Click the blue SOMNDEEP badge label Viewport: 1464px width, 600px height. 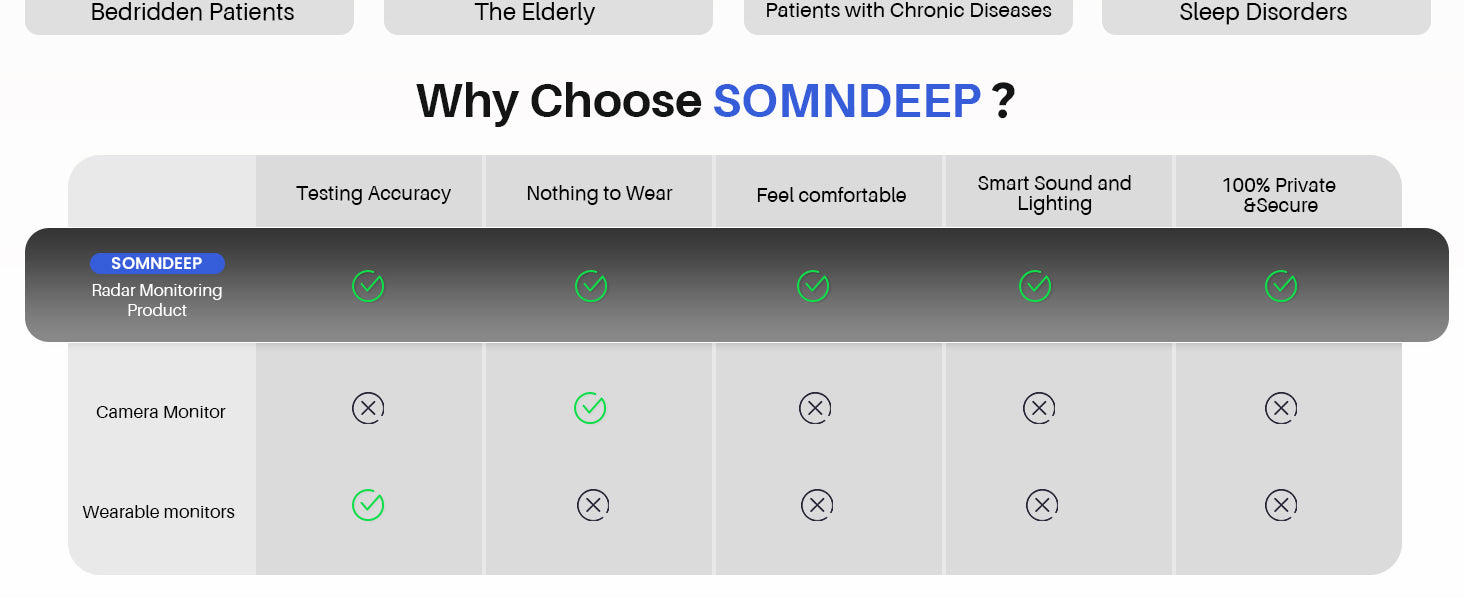point(157,263)
